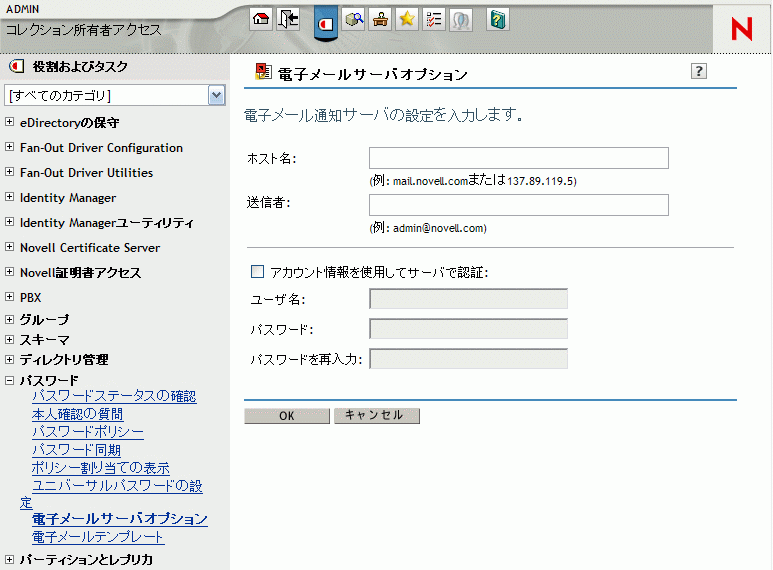Click the Home icon in toolbar
Image resolution: width=773 pixels, height=570 pixels.
coord(261,20)
